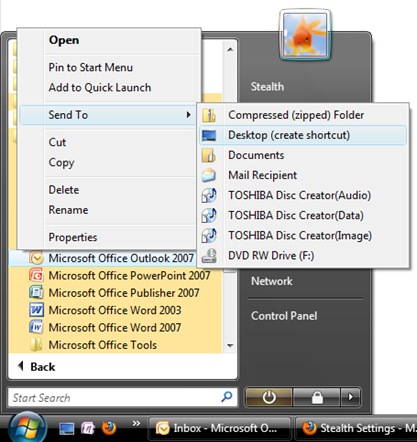Click programs list scroll down arrow
The width and height of the screenshot is (417, 442).
point(230,346)
